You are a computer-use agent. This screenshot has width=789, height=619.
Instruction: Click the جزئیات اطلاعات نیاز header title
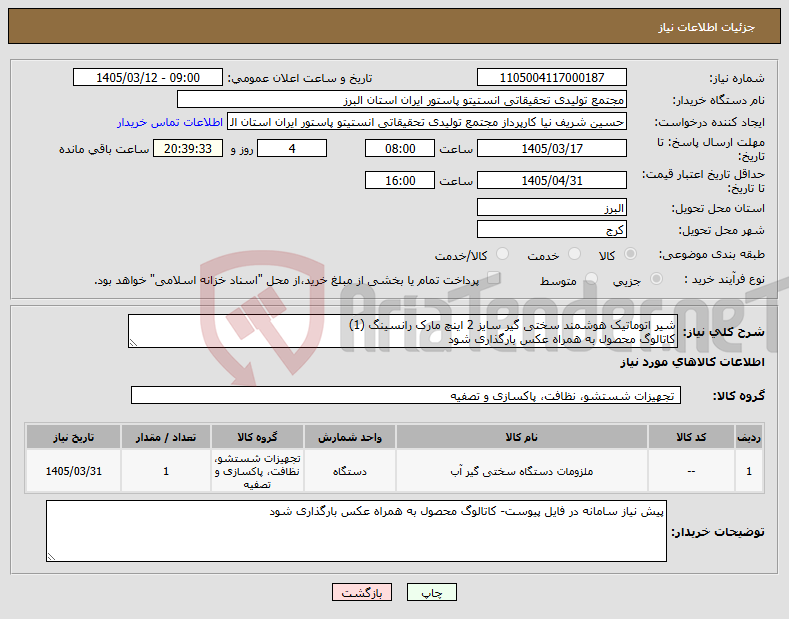pos(706,27)
